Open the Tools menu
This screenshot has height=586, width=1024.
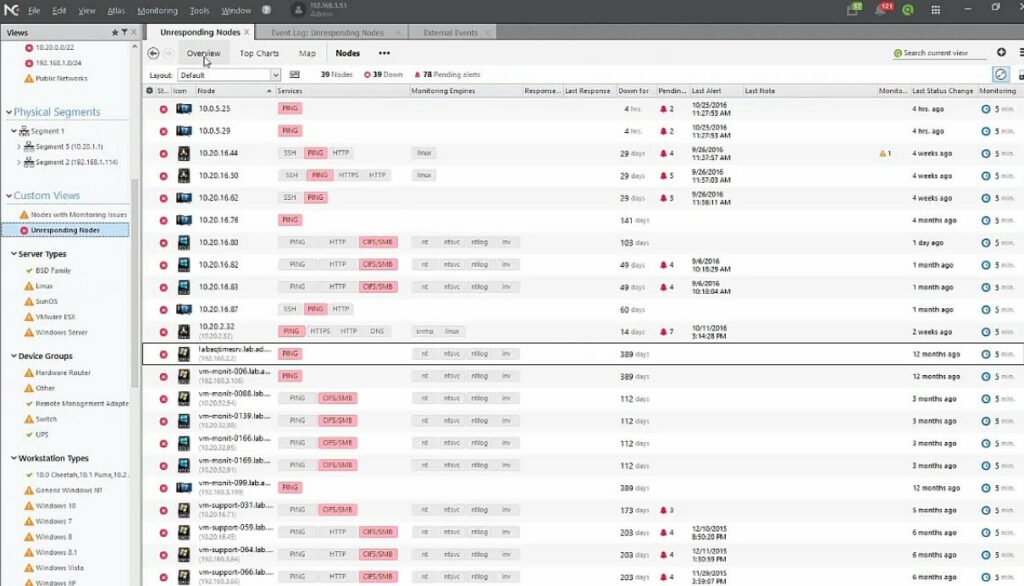199,10
